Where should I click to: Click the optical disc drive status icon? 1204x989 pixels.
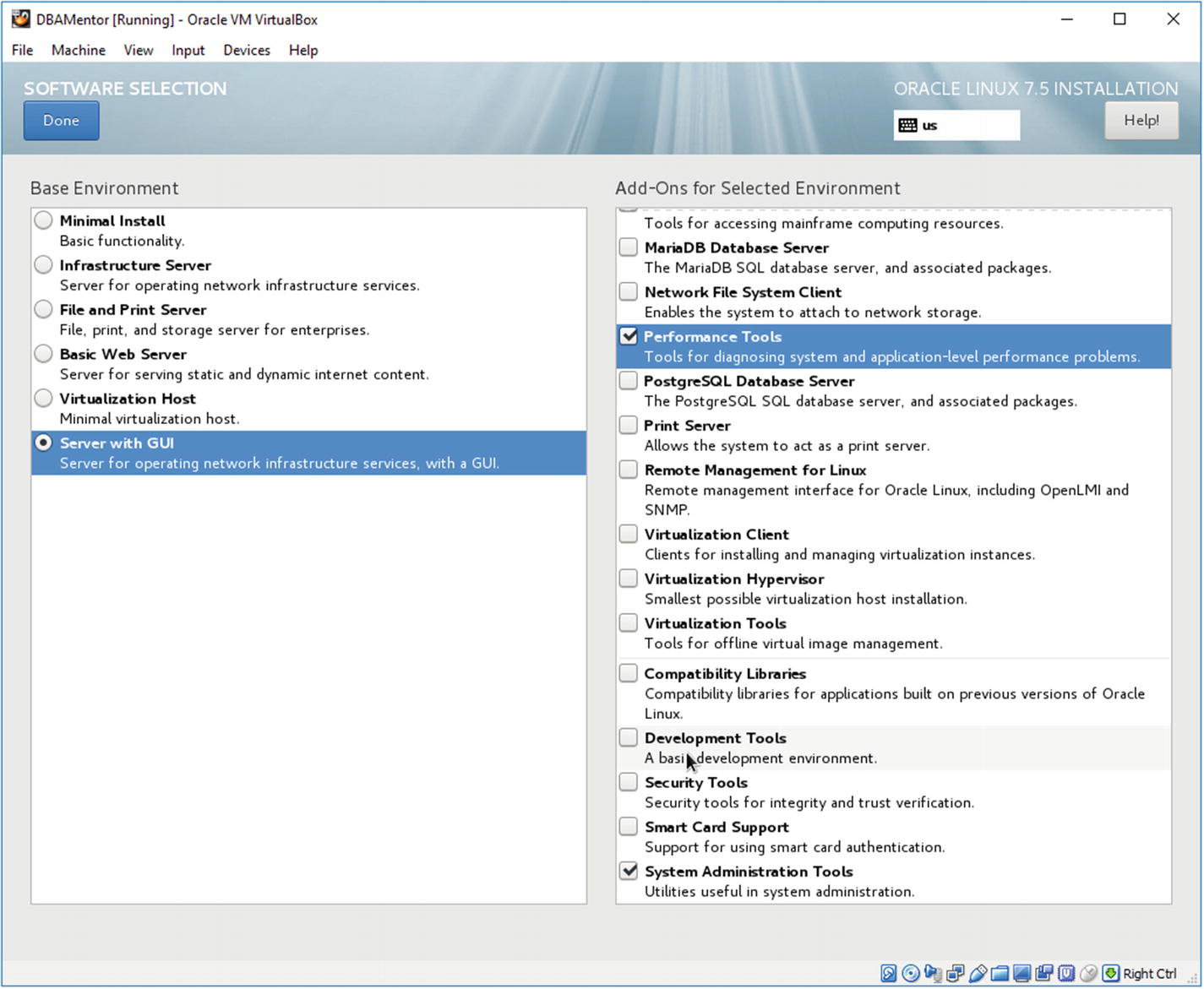click(911, 973)
